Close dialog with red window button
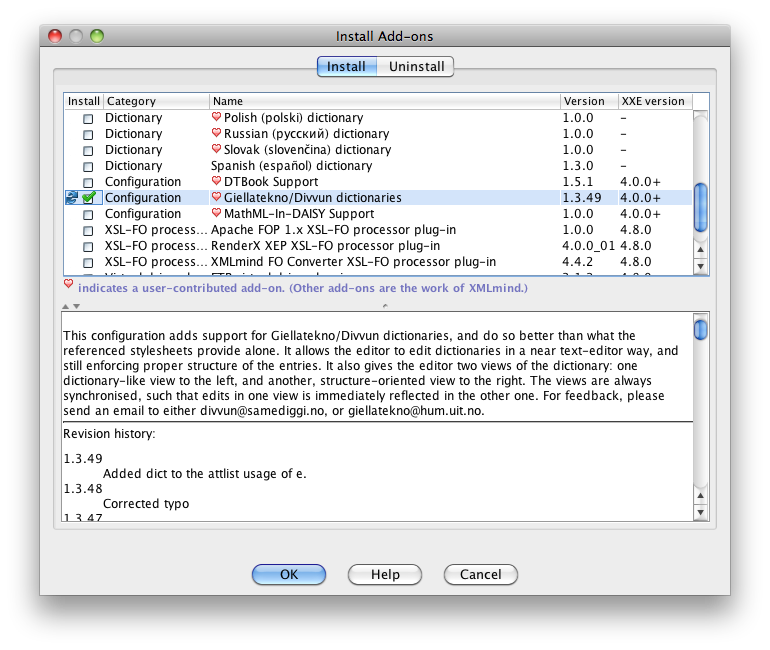The height and width of the screenshot is (650, 770). (x=55, y=36)
